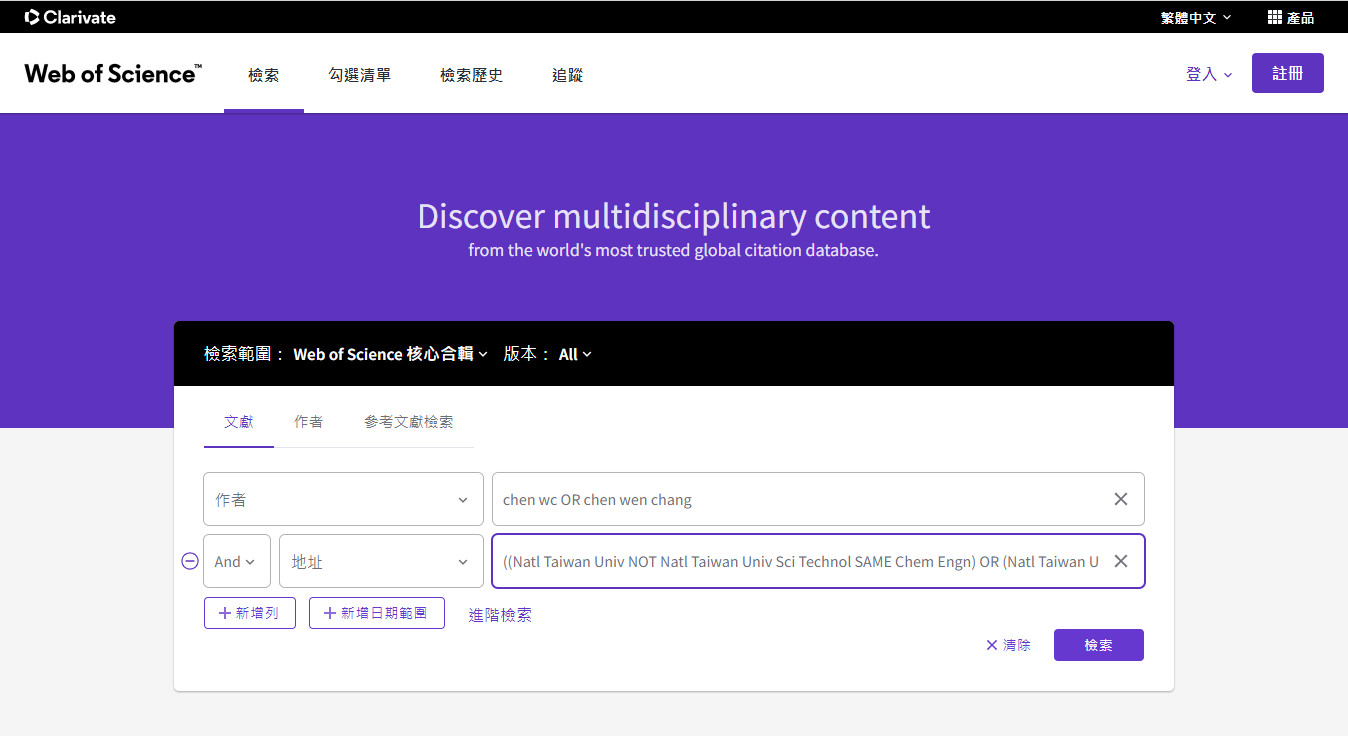
Task: Switch to the 參考文獻檢索 tab
Action: [x=409, y=422]
